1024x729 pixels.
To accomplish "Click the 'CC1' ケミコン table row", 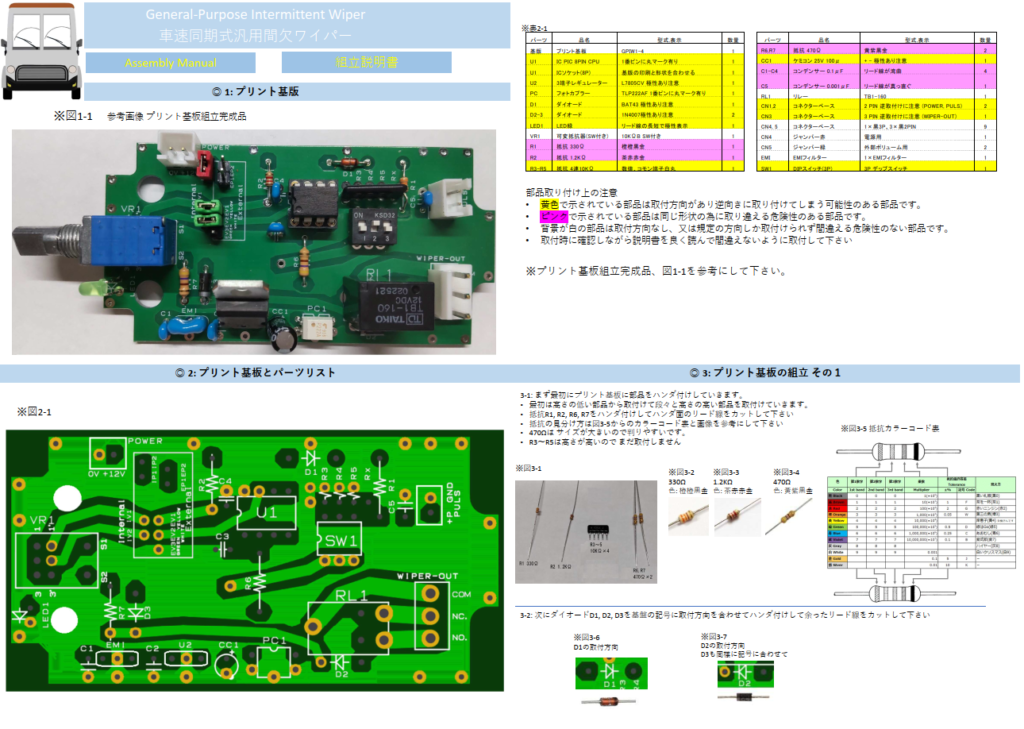I will [876, 61].
